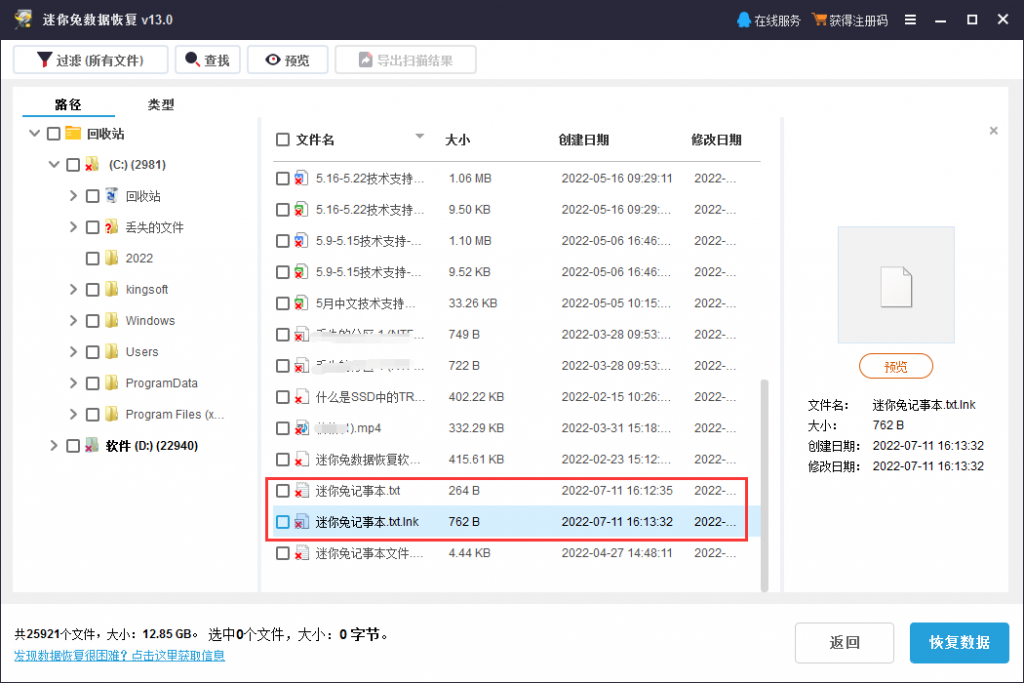This screenshot has width=1024, height=683.
Task: Expand the ProgramData folder node
Action: tap(73, 383)
